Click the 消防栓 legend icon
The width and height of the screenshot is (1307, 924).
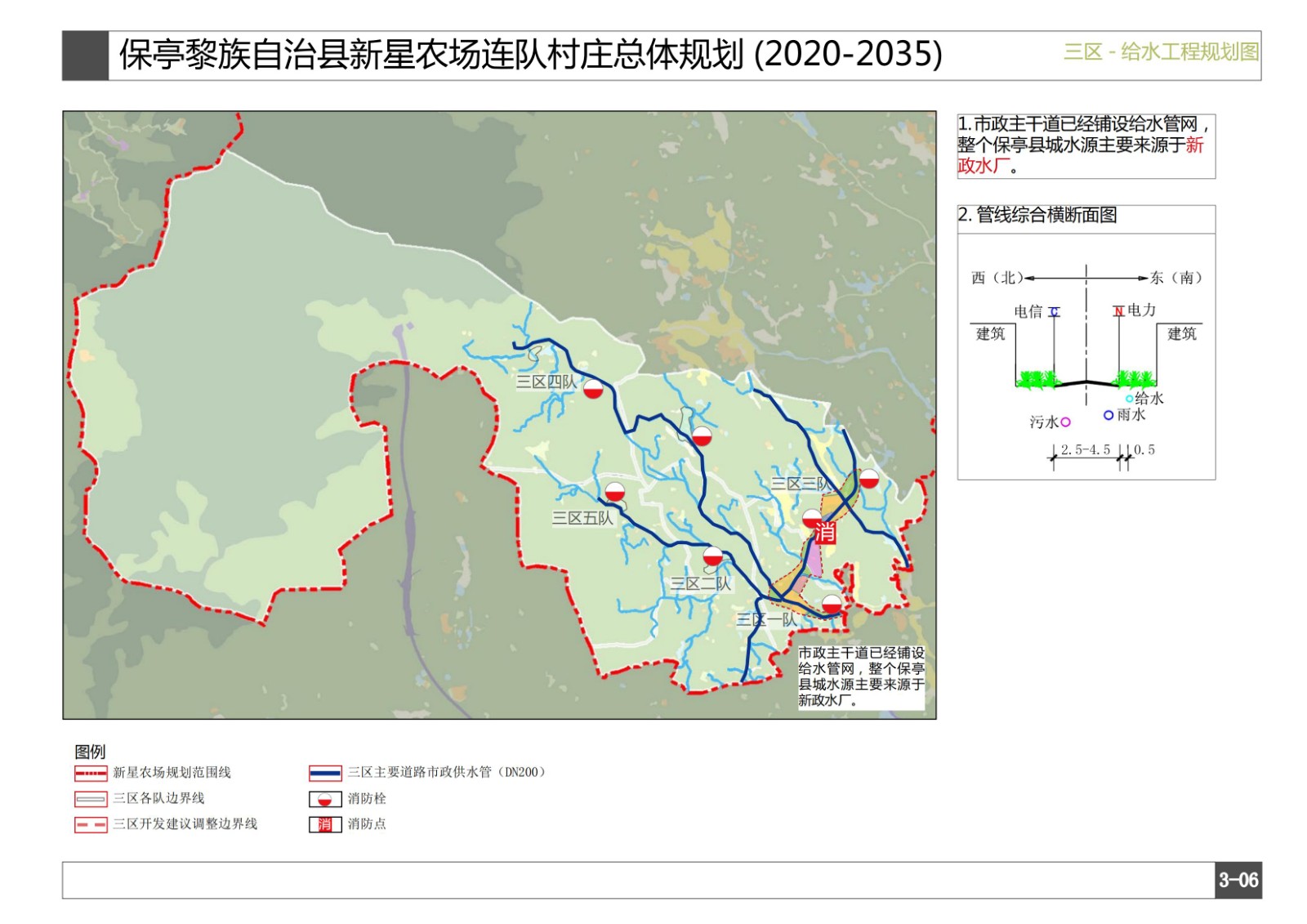(324, 799)
